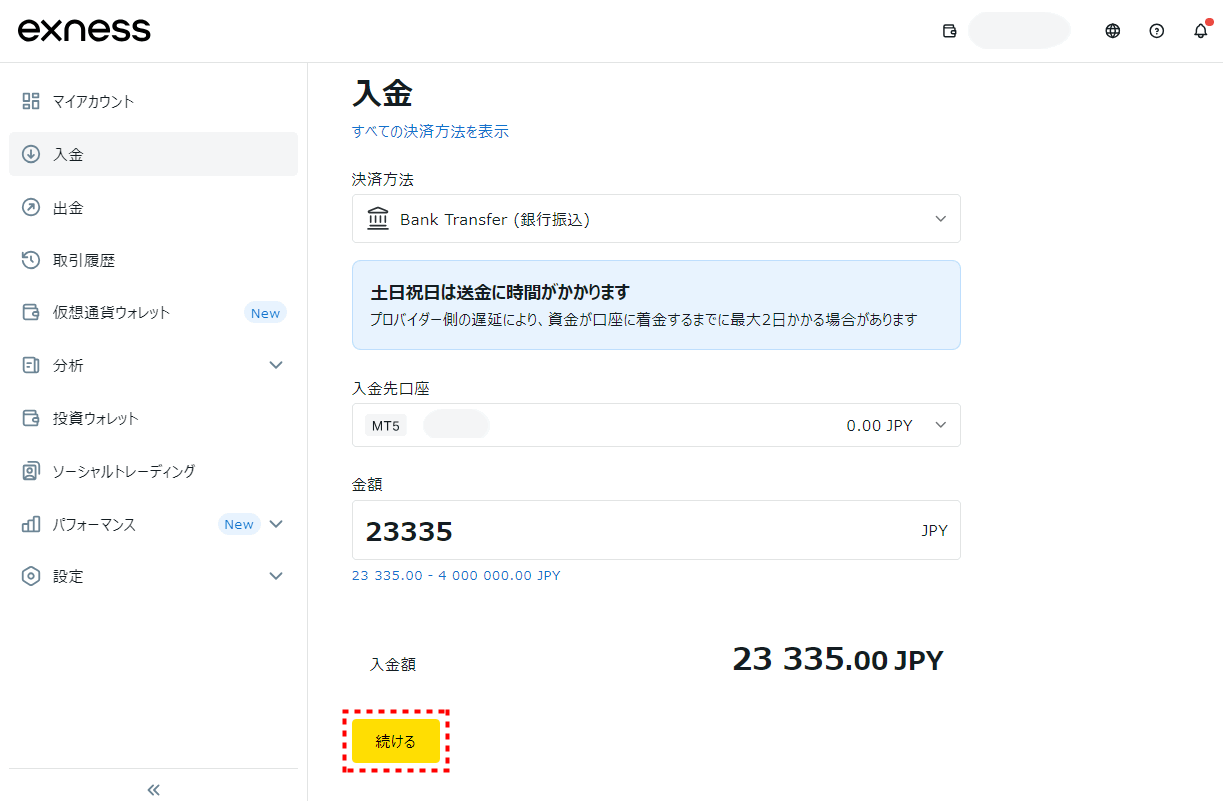Open 投資ウォレット menu entry

click(153, 418)
